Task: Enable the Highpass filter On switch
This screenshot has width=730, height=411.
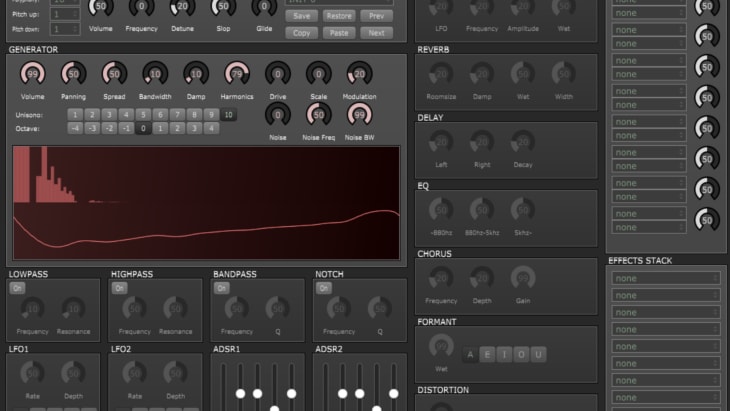Action: point(119,288)
